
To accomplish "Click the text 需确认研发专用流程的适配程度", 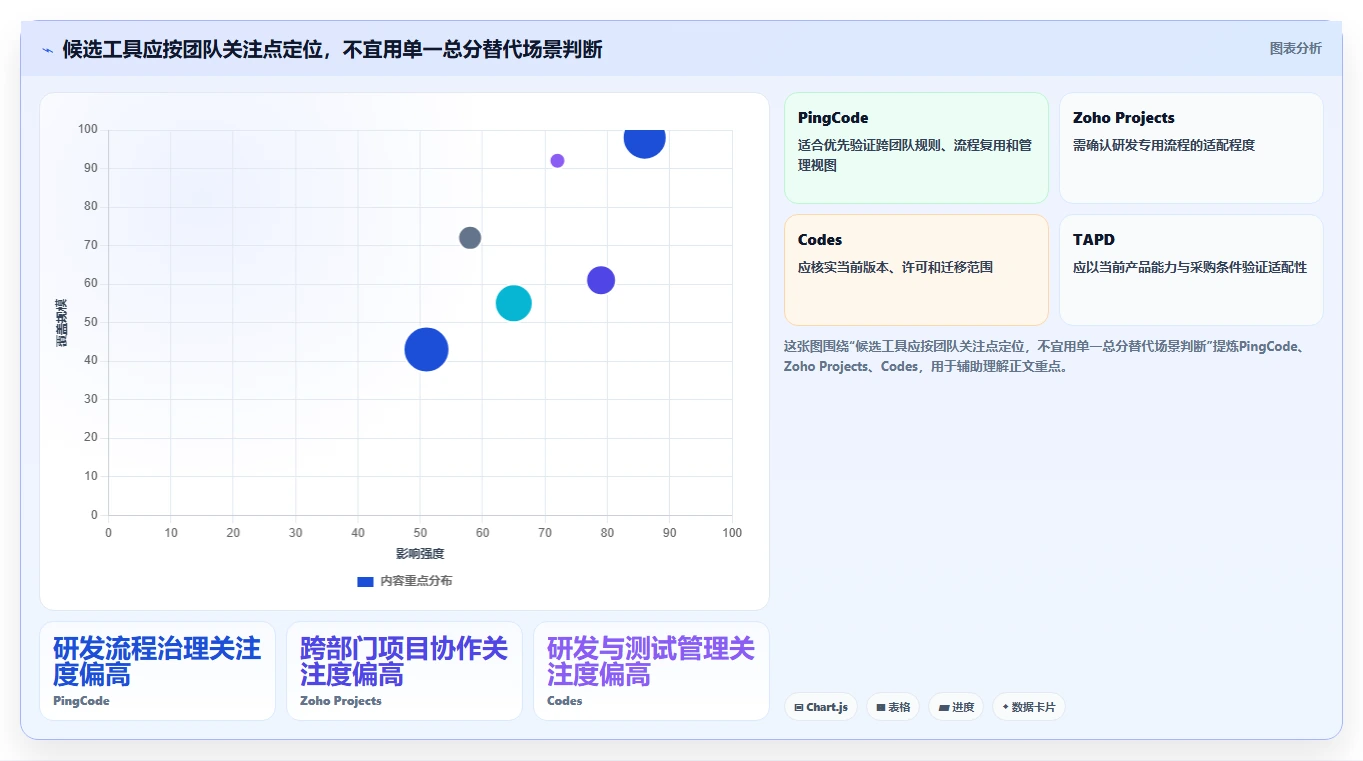I will click(1164, 145).
